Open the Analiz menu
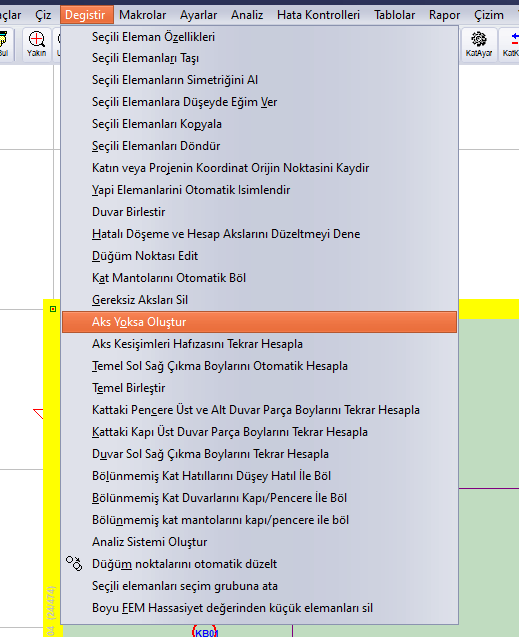This screenshot has height=637, width=519. pyautogui.click(x=247, y=15)
